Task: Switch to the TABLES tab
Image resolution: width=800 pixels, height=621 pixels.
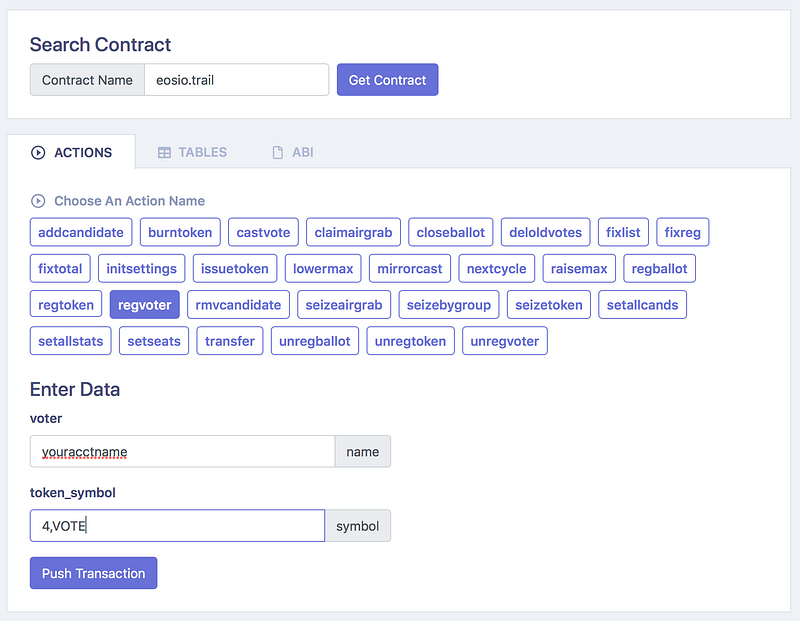Action: [x=192, y=153]
